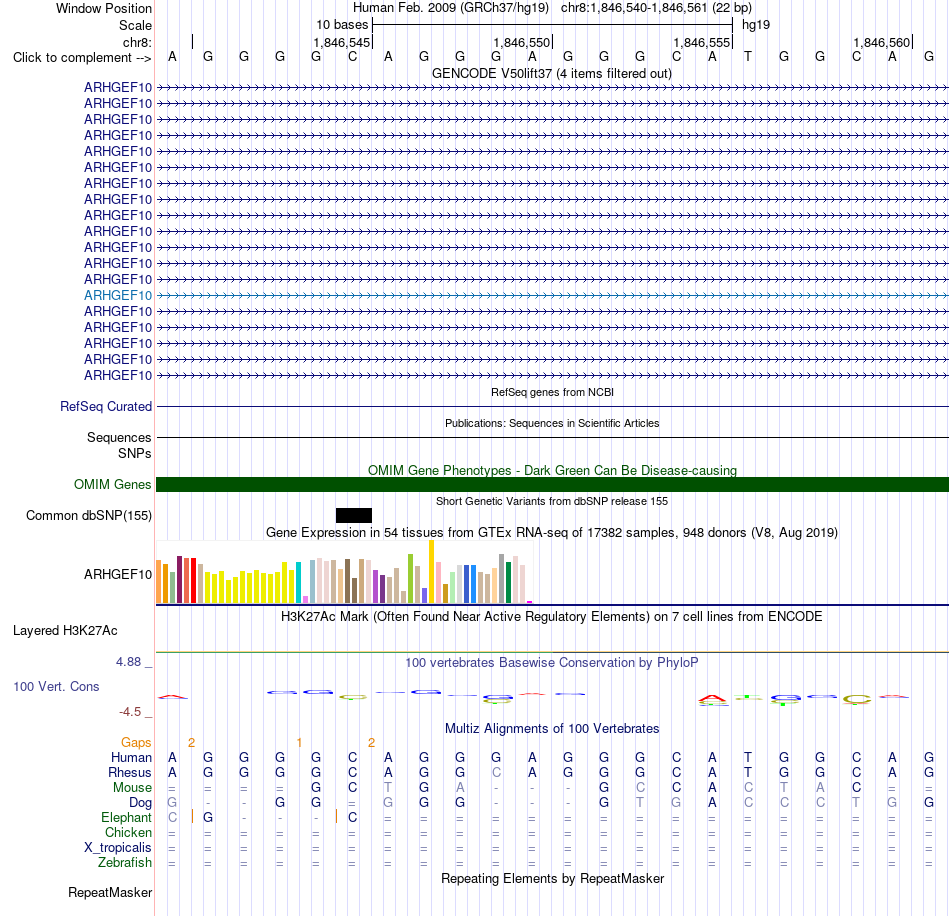Click the Gaps row label
This screenshot has height=916, width=950.
click(136, 743)
